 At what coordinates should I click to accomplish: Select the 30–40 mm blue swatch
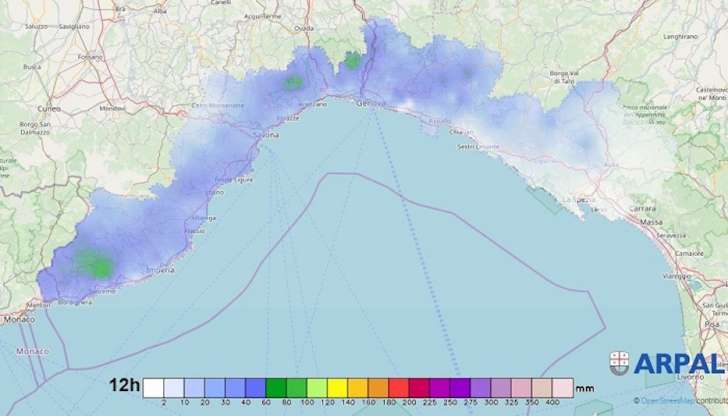point(235,388)
